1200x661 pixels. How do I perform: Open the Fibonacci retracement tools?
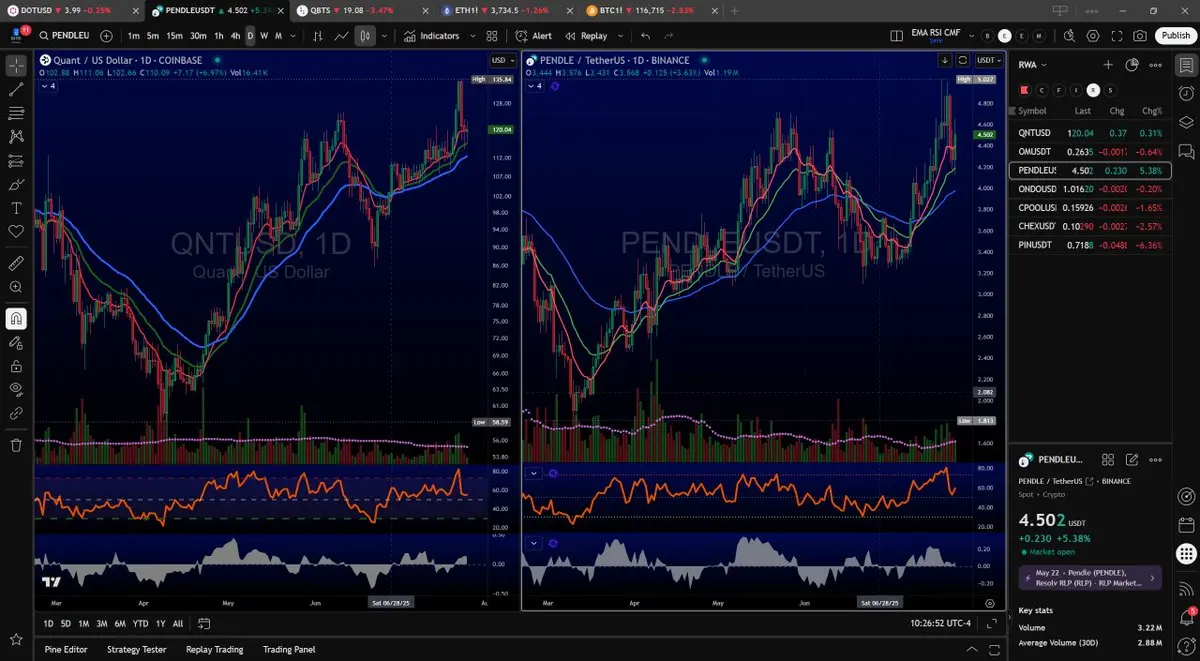(x=16, y=113)
